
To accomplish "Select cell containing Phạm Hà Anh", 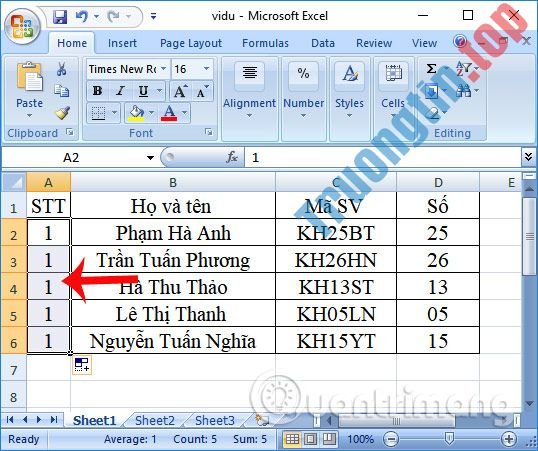I will [x=173, y=232].
